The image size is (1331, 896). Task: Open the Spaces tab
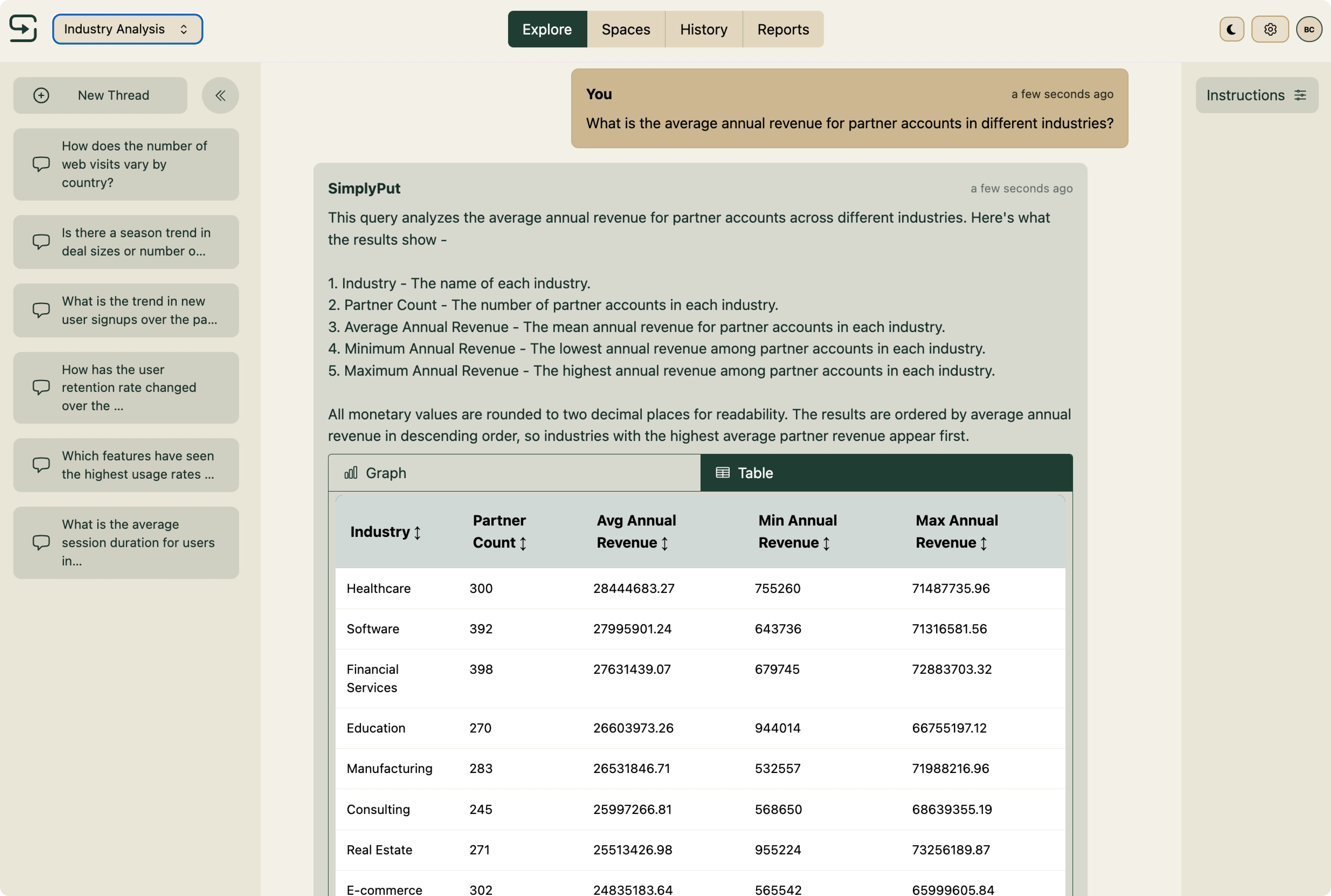[626, 29]
